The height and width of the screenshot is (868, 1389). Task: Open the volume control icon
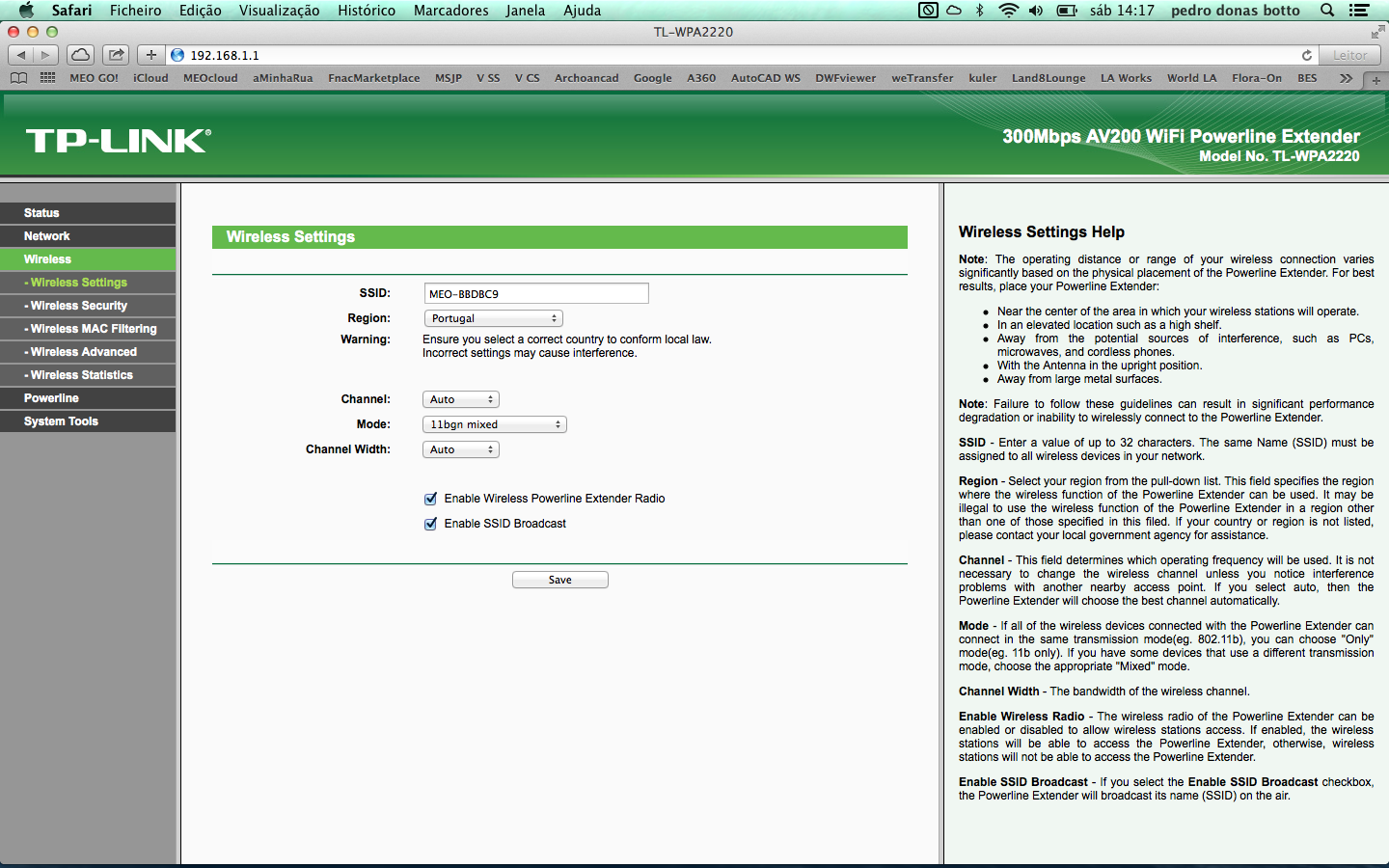click(x=1036, y=11)
